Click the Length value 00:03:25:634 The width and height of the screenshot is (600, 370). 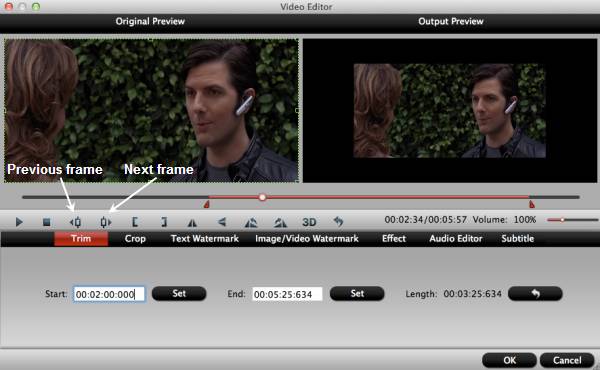point(473,294)
